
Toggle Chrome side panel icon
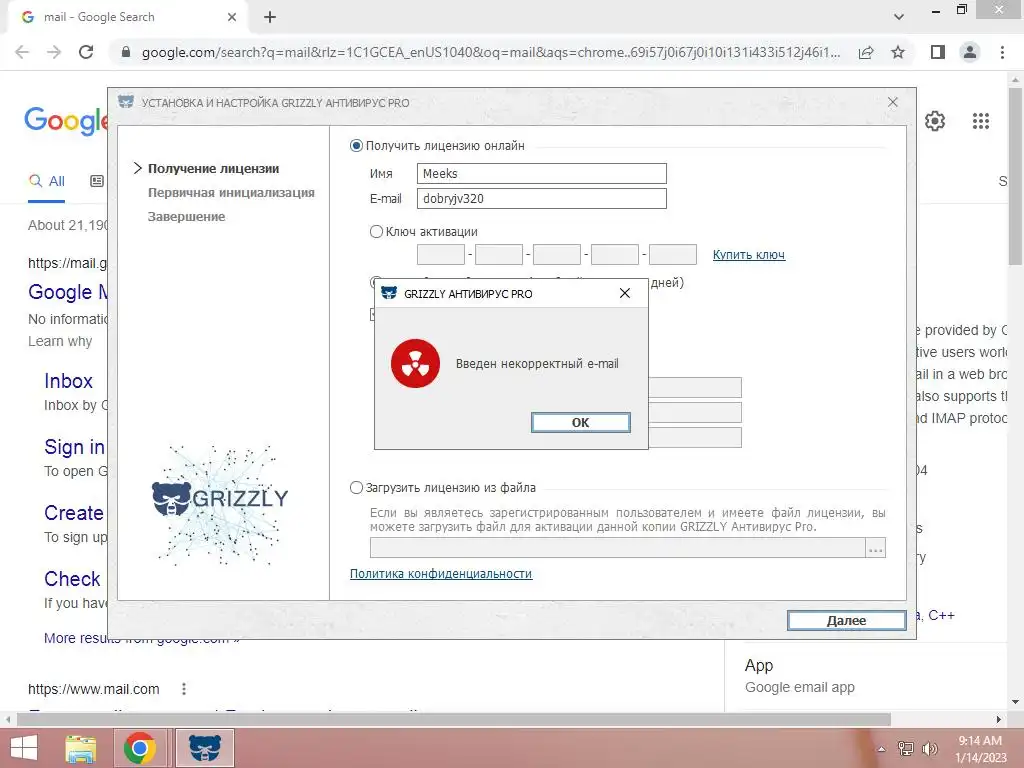click(x=938, y=52)
